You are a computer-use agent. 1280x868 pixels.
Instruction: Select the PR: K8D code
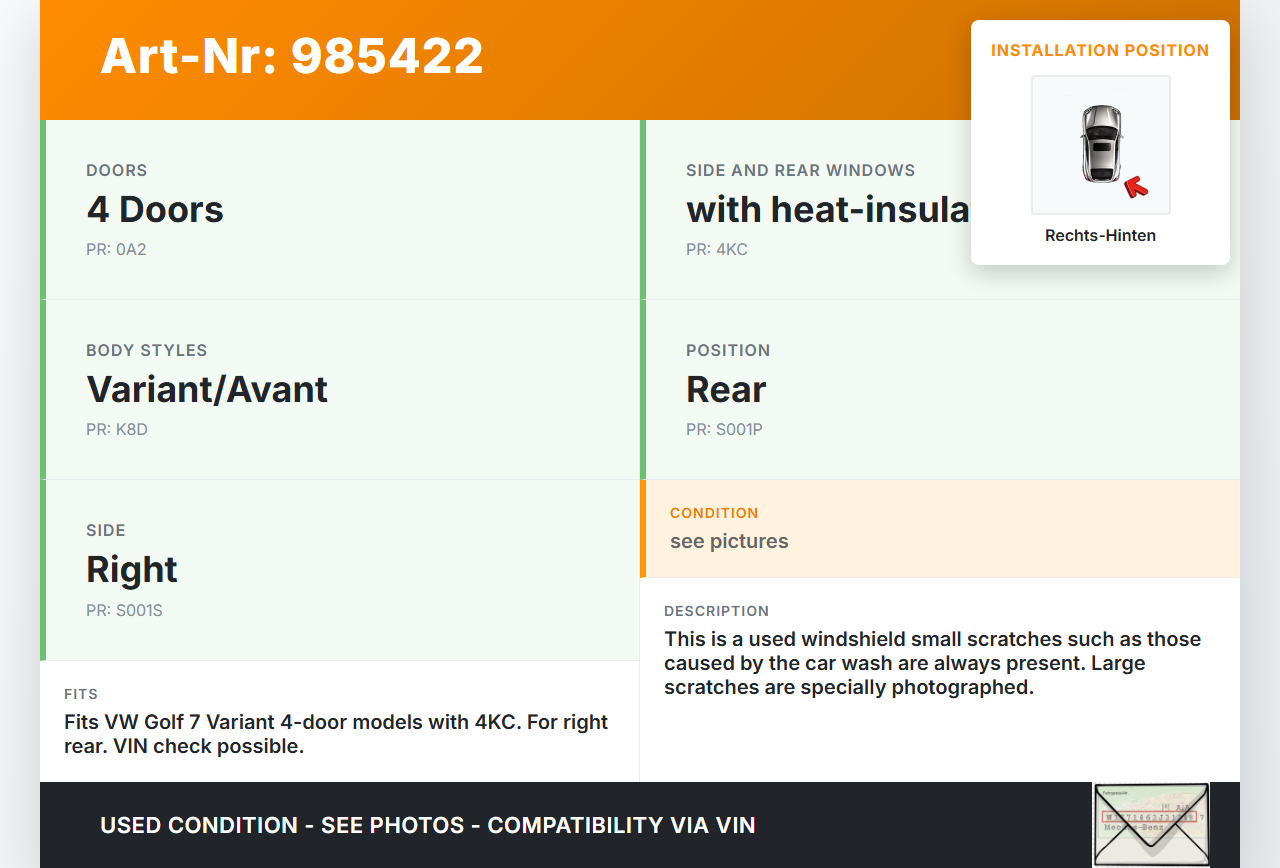(117, 429)
